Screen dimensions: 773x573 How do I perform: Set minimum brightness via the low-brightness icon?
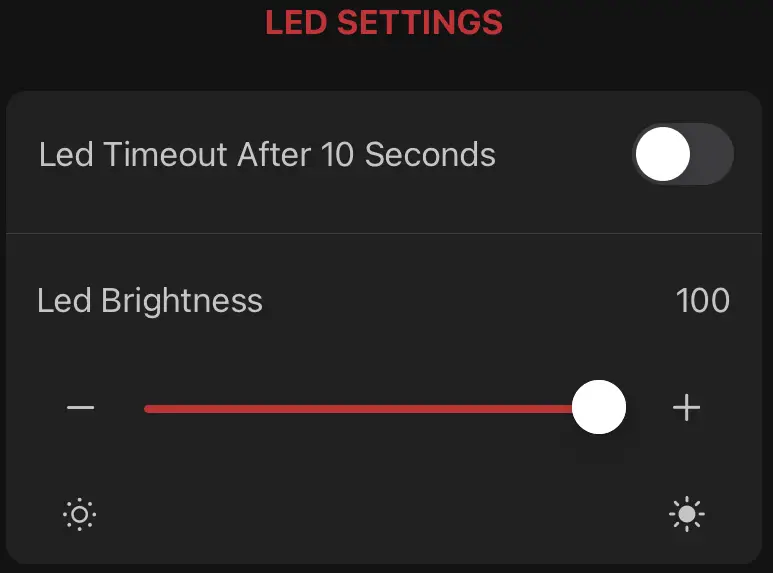(80, 515)
